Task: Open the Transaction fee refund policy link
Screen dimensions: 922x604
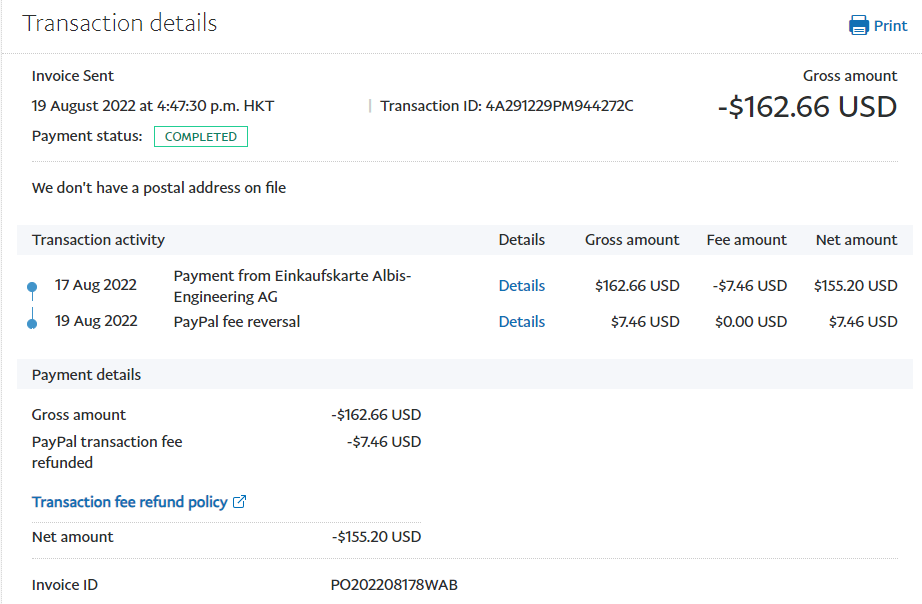Action: pos(130,502)
